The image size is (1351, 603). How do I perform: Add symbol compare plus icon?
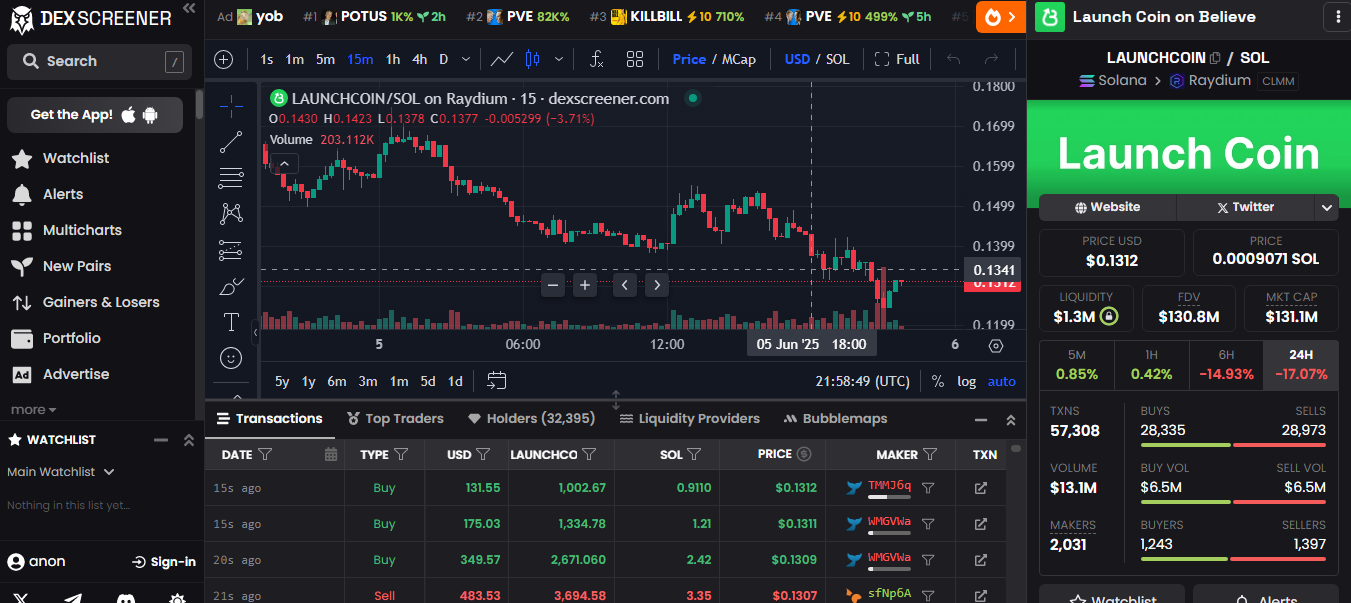224,59
